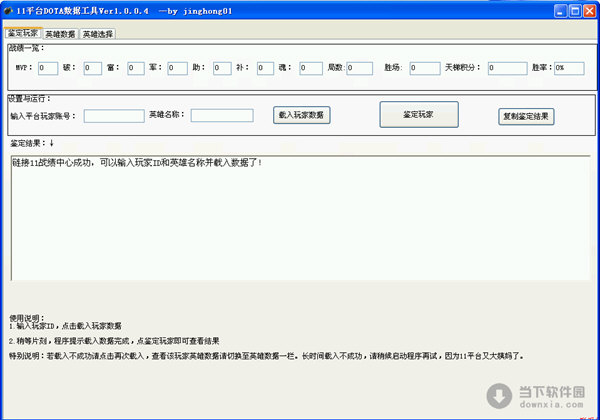Click the 补 value field
The width and height of the screenshot is (600, 420).
(x=265, y=68)
